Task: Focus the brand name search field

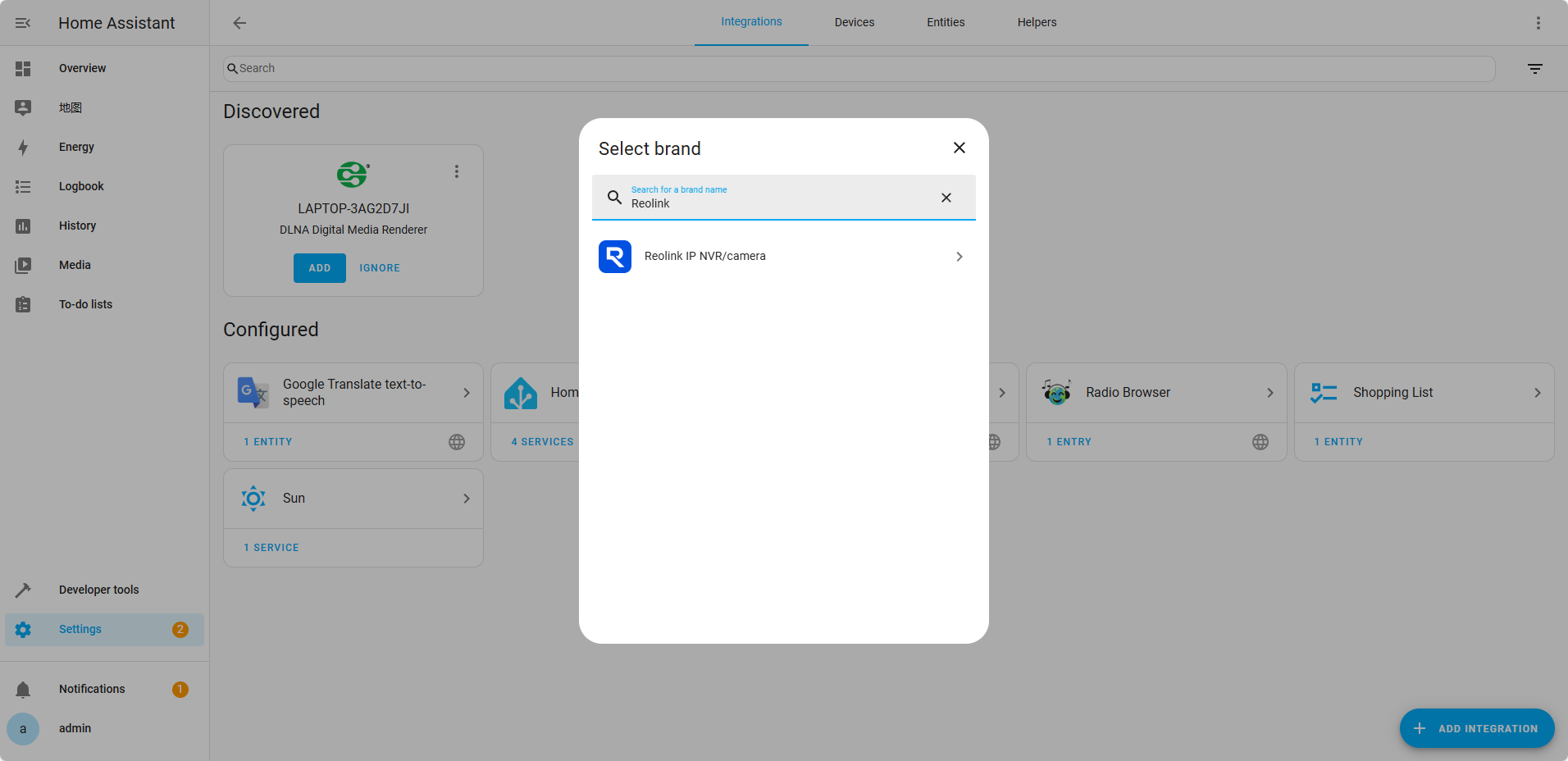Action: (x=783, y=198)
